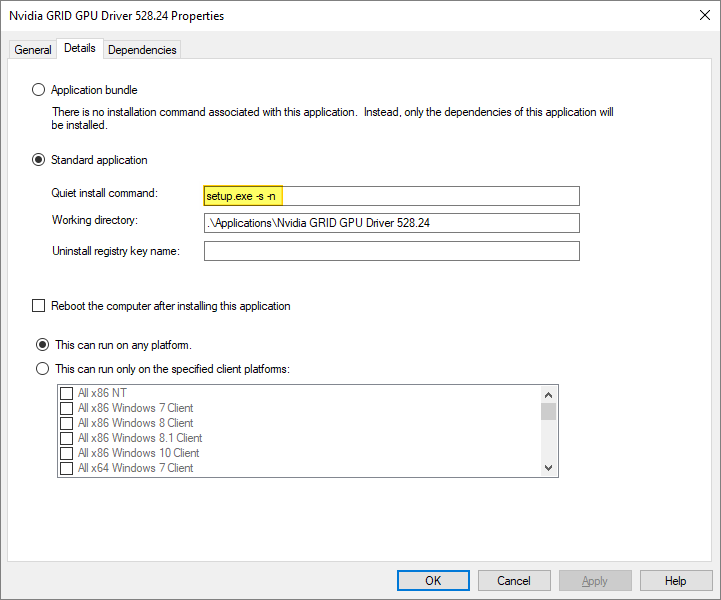
Task: Enable reboot after installing this application
Action: 40,306
